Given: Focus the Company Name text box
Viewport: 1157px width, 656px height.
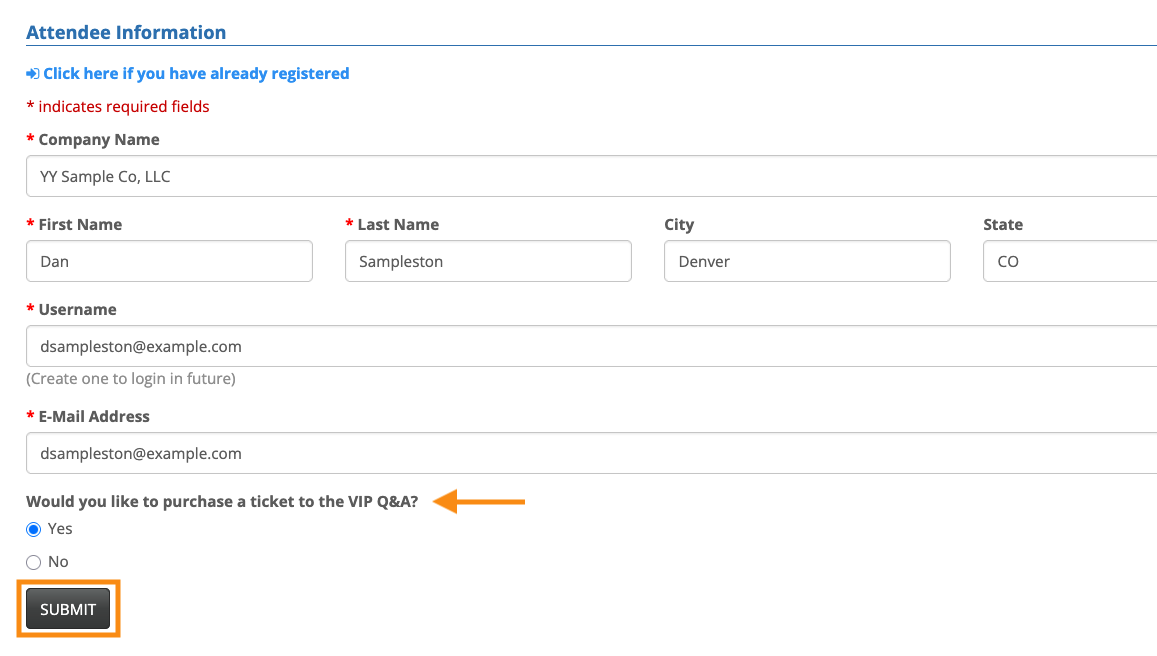Looking at the screenshot, I should [590, 177].
